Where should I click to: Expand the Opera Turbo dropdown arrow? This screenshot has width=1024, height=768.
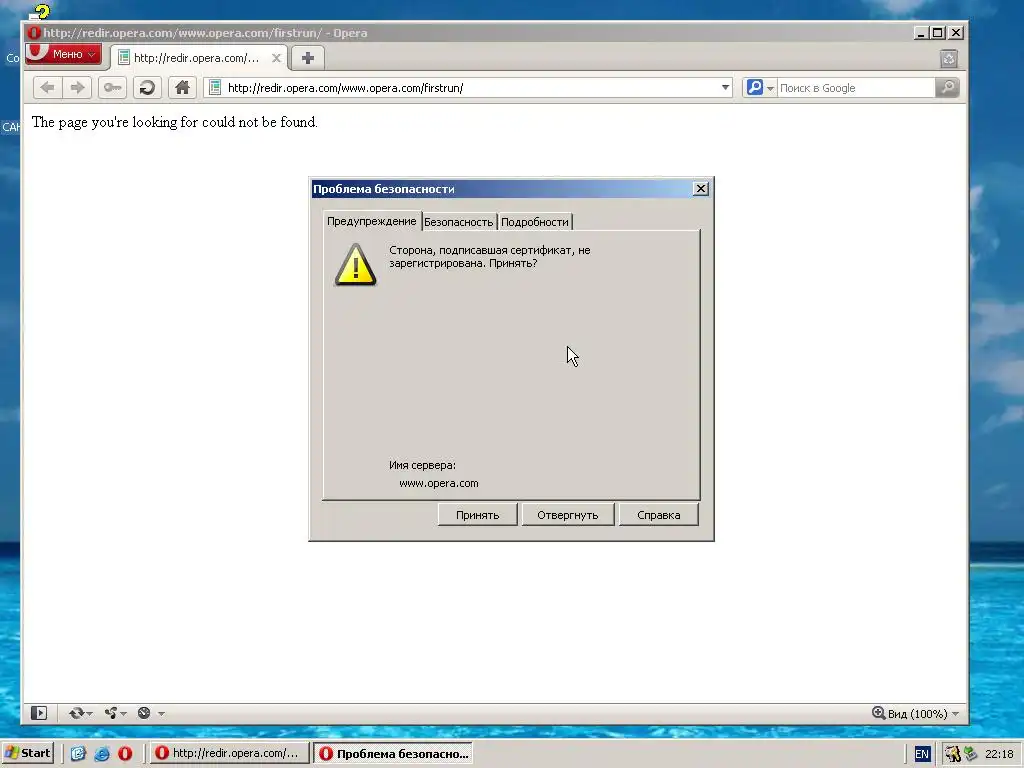(x=161, y=714)
